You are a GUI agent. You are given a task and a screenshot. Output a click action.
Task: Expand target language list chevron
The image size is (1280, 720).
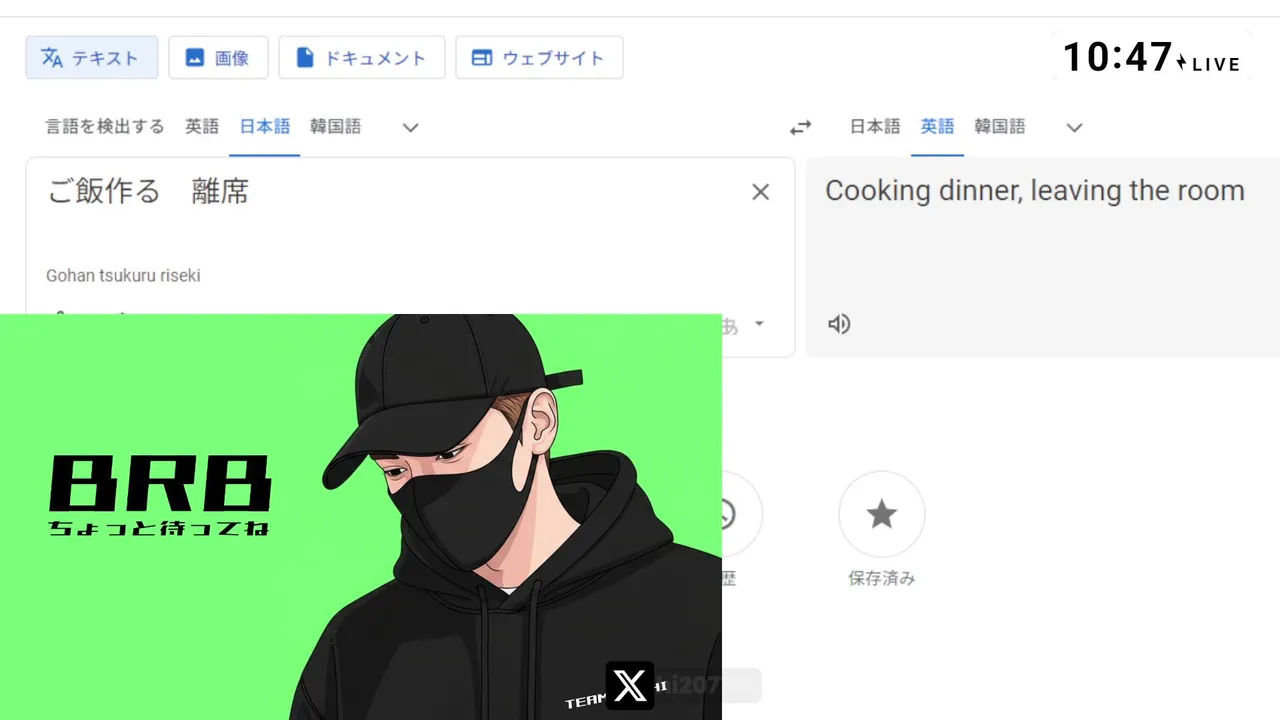point(1074,127)
